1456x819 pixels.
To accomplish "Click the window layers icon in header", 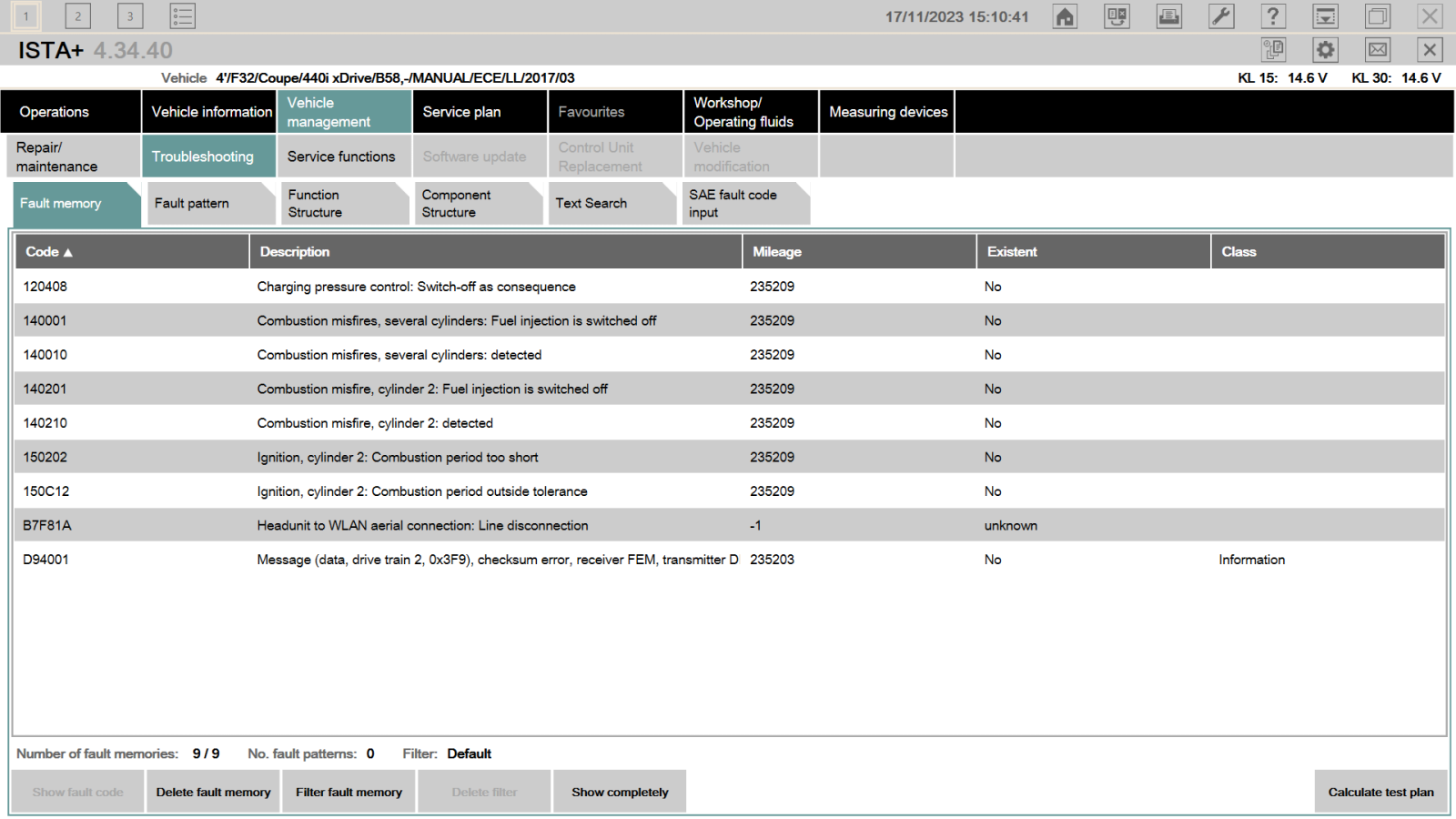I will (1378, 16).
